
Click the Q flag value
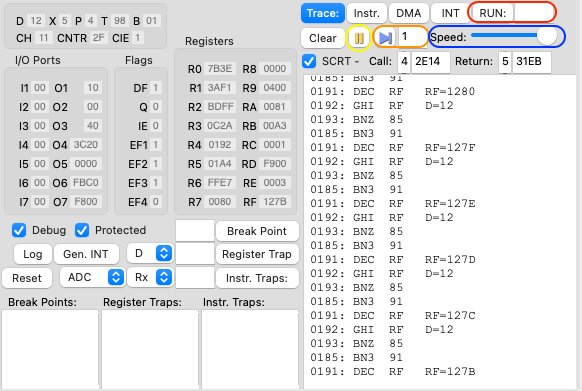coord(156,107)
